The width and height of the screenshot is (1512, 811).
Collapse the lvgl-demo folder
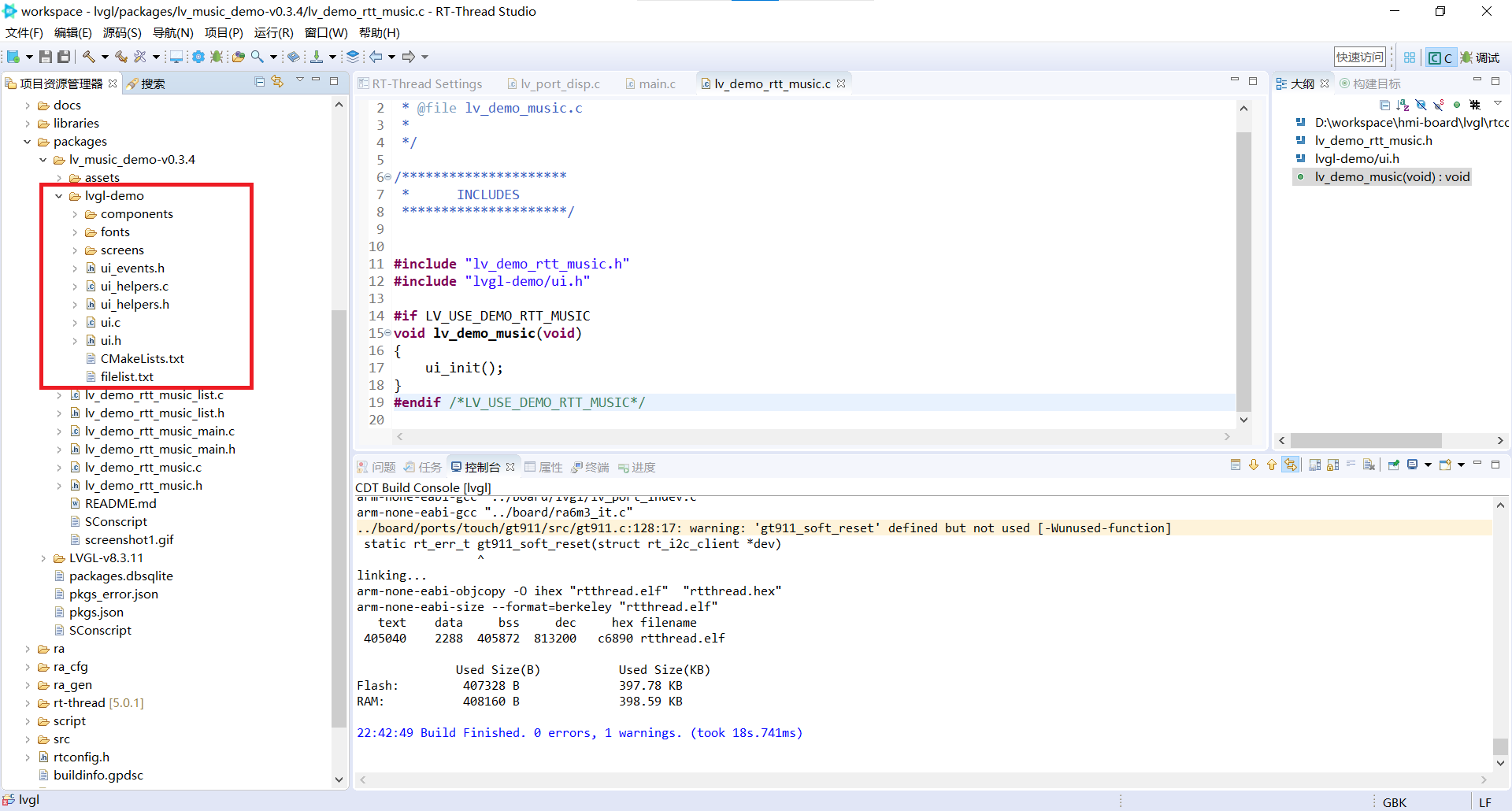coord(59,196)
